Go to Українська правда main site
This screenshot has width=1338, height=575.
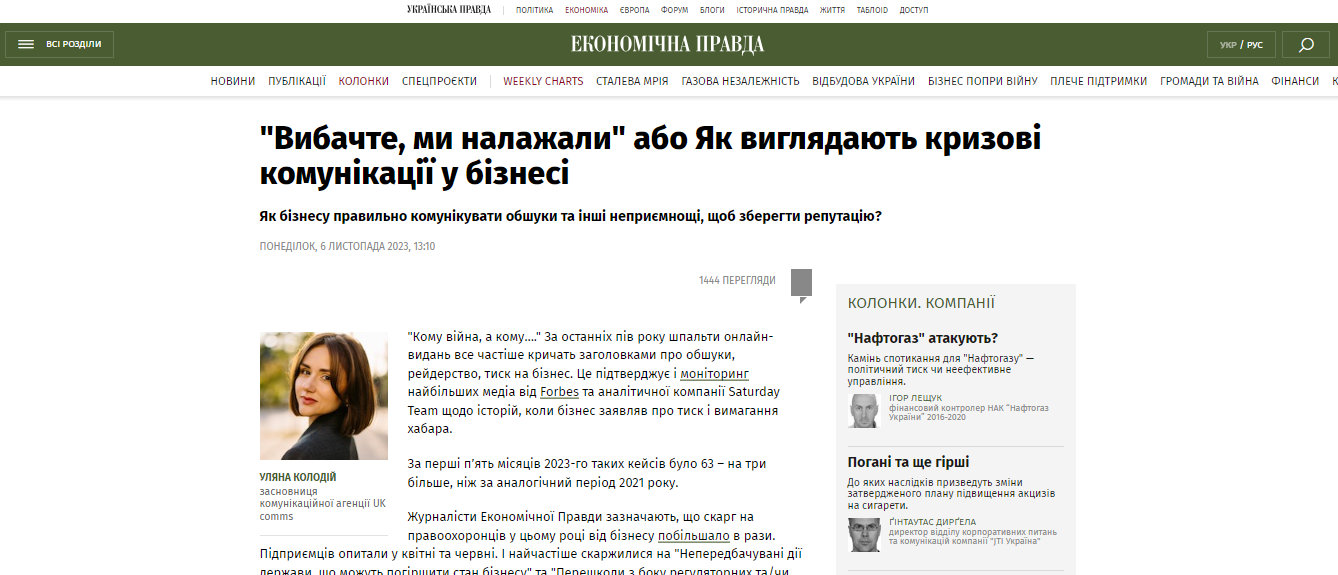(x=449, y=10)
